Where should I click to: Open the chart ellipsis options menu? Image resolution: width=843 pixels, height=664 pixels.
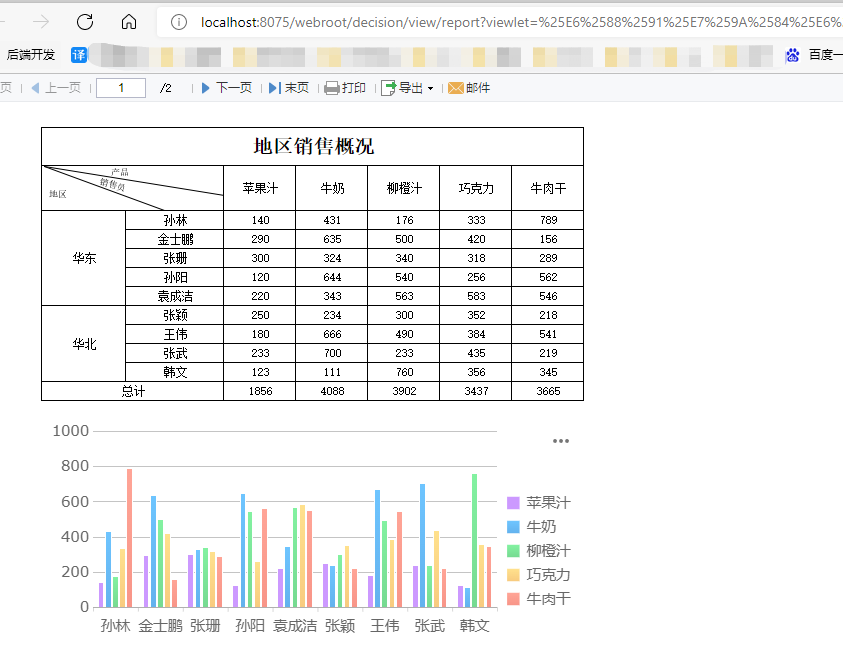coord(560,440)
